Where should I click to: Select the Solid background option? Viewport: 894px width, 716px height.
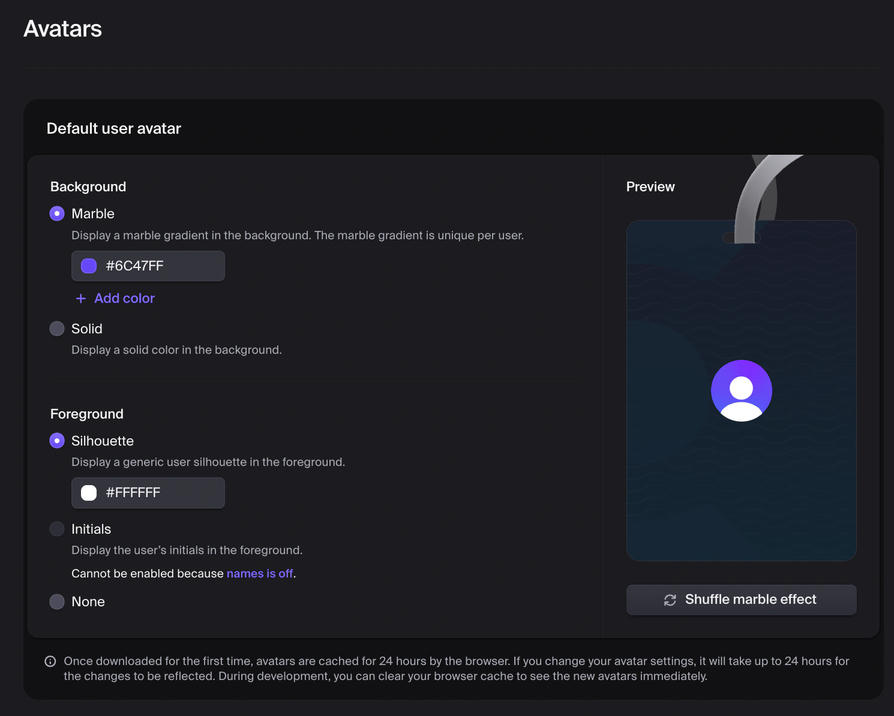pos(57,328)
